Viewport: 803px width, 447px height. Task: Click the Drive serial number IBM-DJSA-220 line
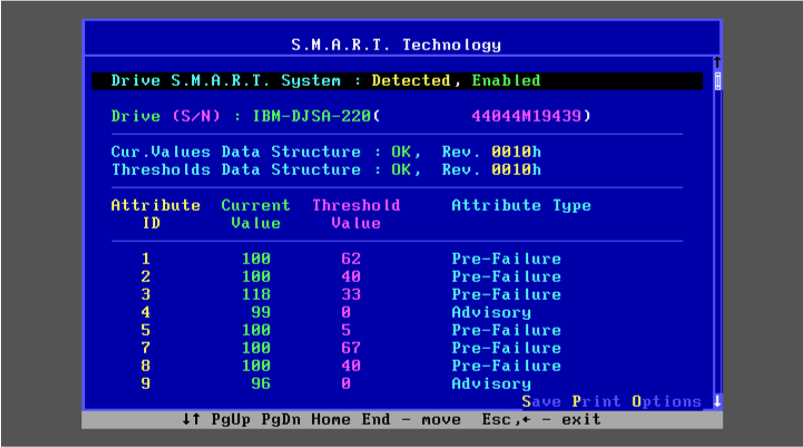pos(350,116)
